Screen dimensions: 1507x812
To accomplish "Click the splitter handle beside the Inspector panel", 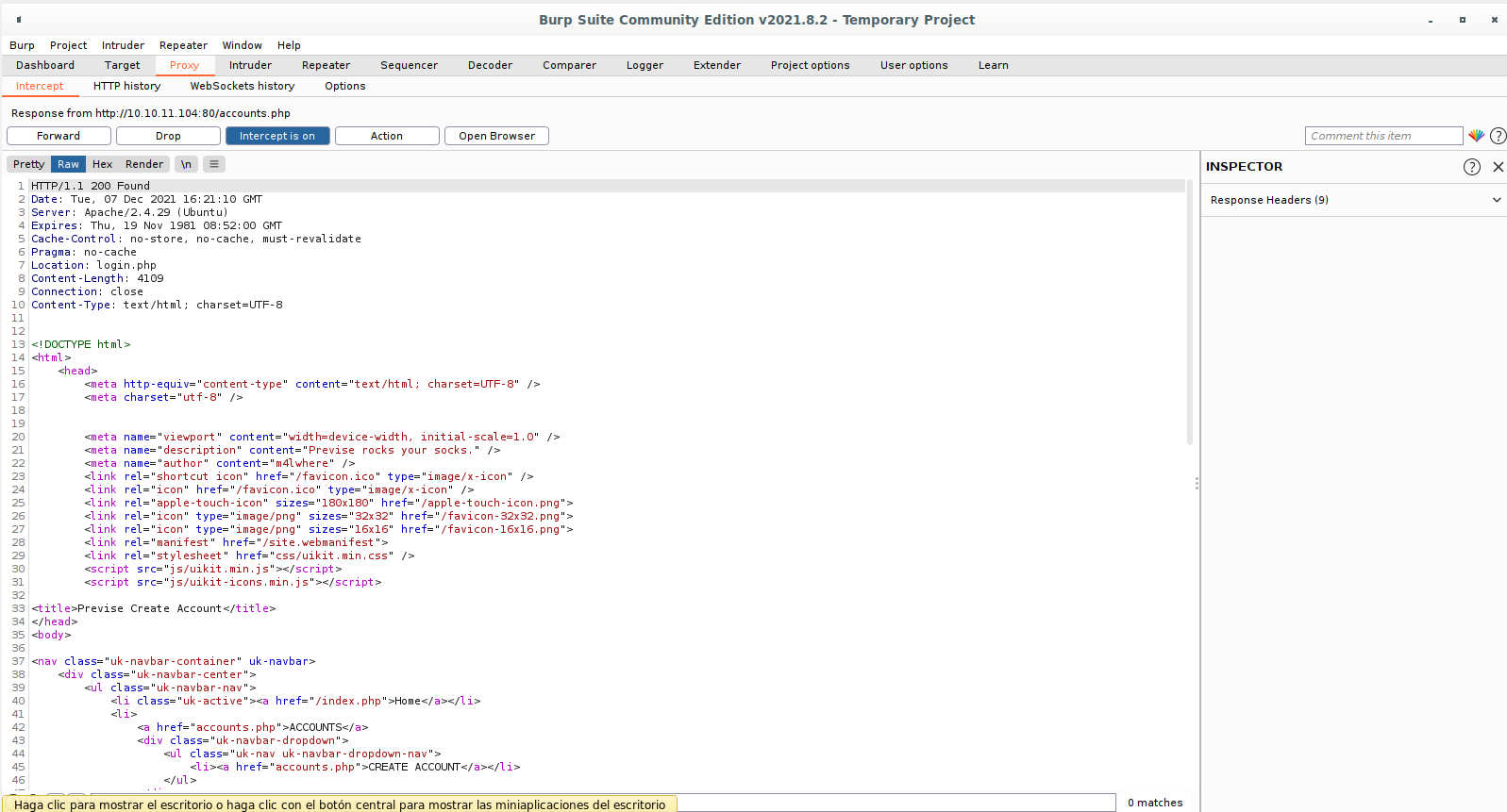I will click(x=1197, y=483).
